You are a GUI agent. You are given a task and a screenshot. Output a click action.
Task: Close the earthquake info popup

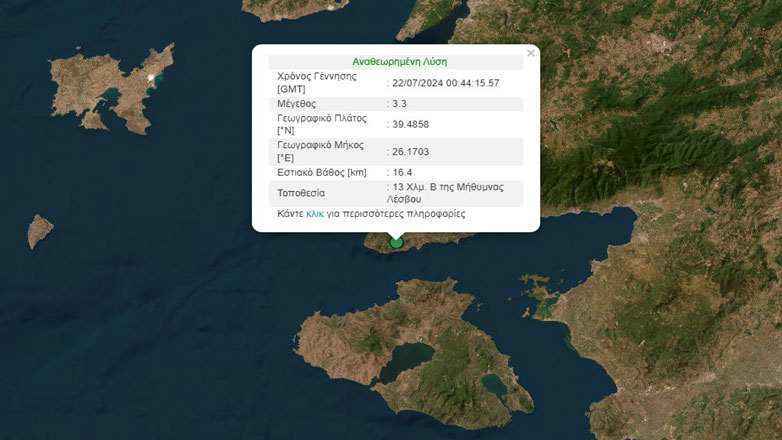tap(531, 53)
